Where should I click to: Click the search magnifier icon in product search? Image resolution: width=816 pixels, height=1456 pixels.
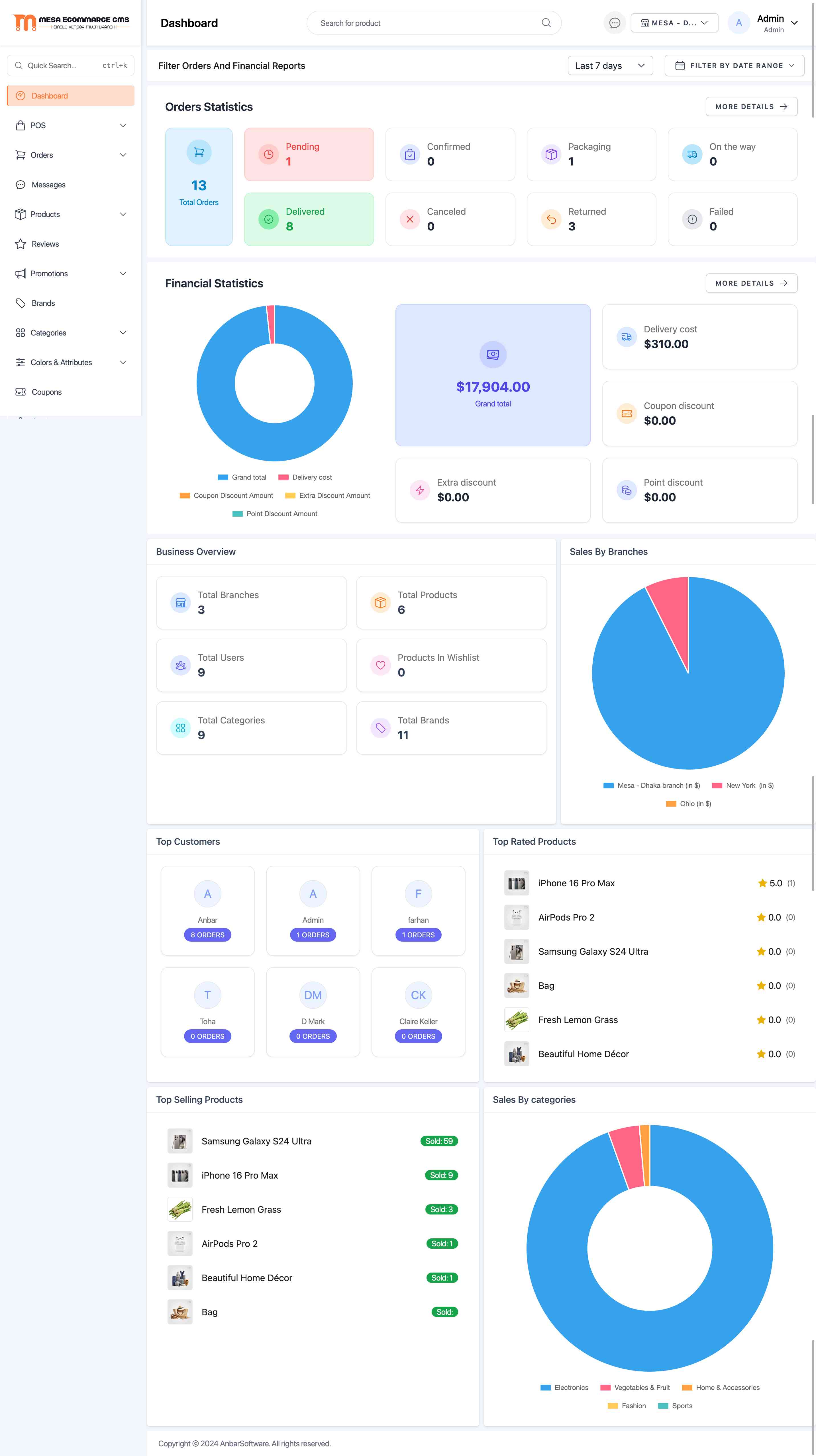(x=546, y=23)
